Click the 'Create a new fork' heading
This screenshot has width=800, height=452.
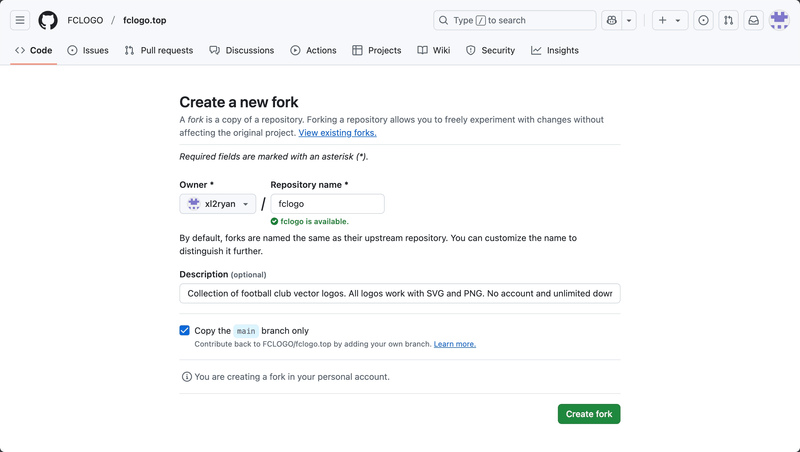(x=239, y=102)
